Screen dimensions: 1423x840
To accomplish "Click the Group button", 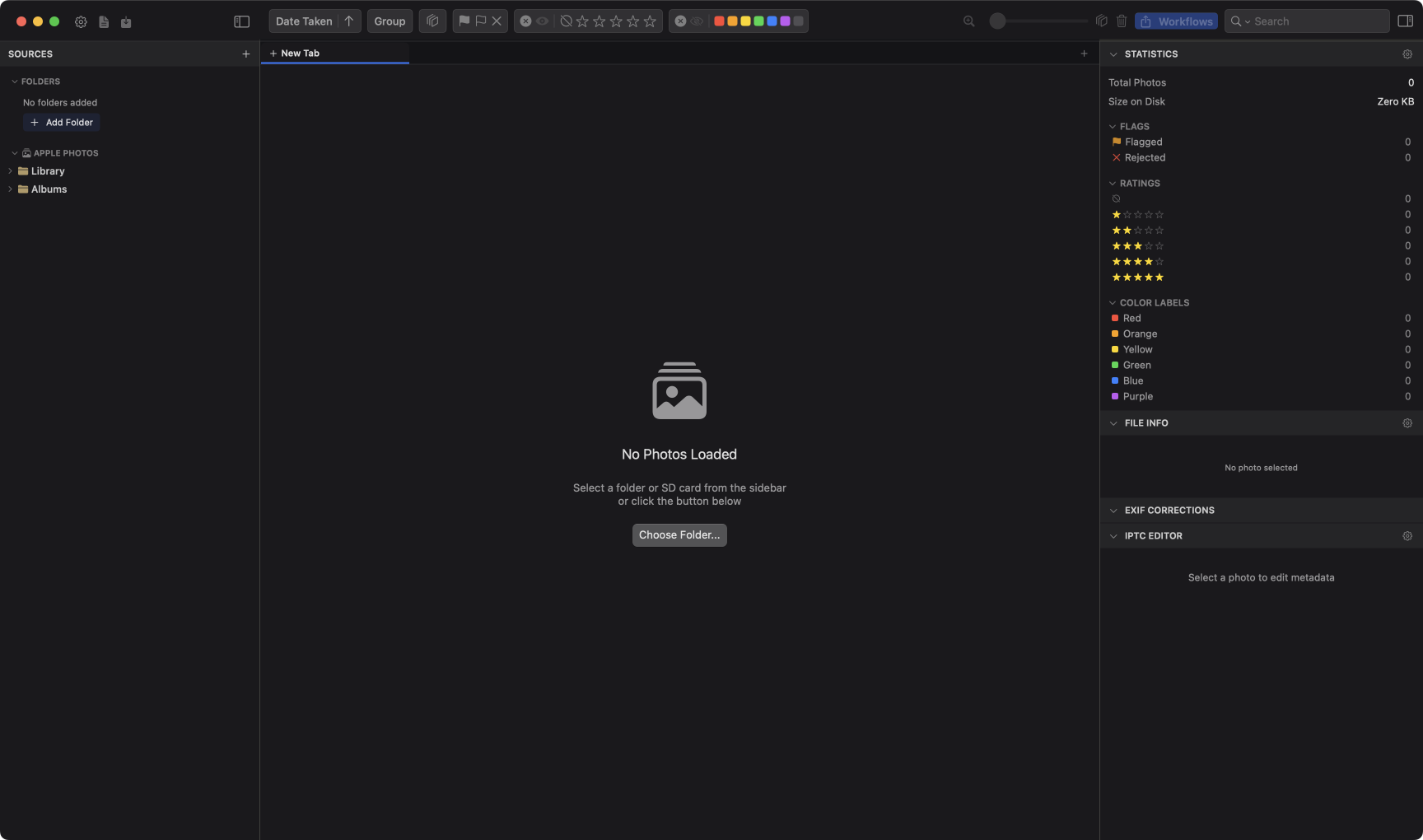I will pos(390,21).
